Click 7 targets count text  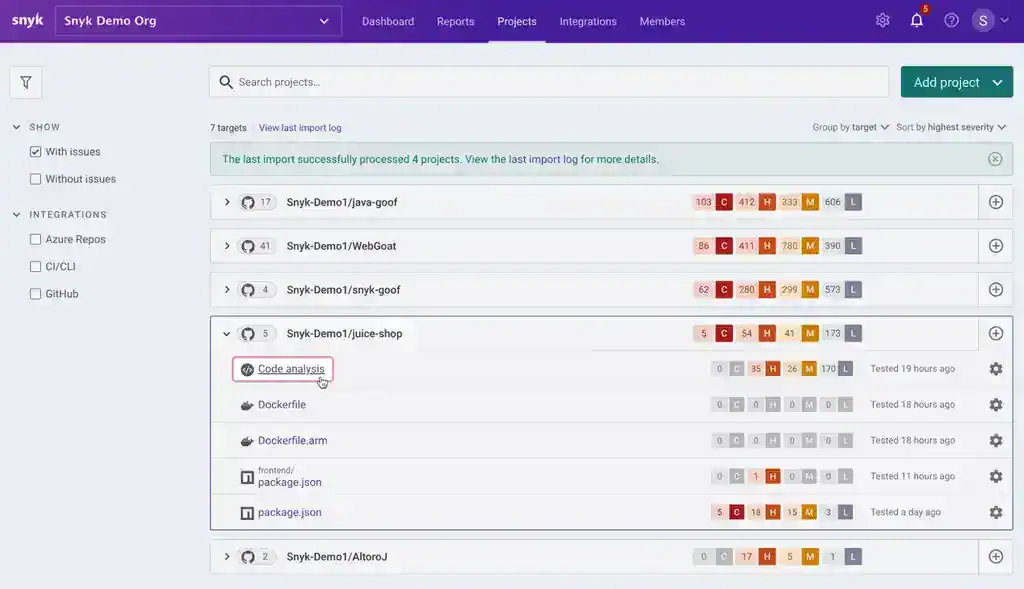[x=228, y=128]
